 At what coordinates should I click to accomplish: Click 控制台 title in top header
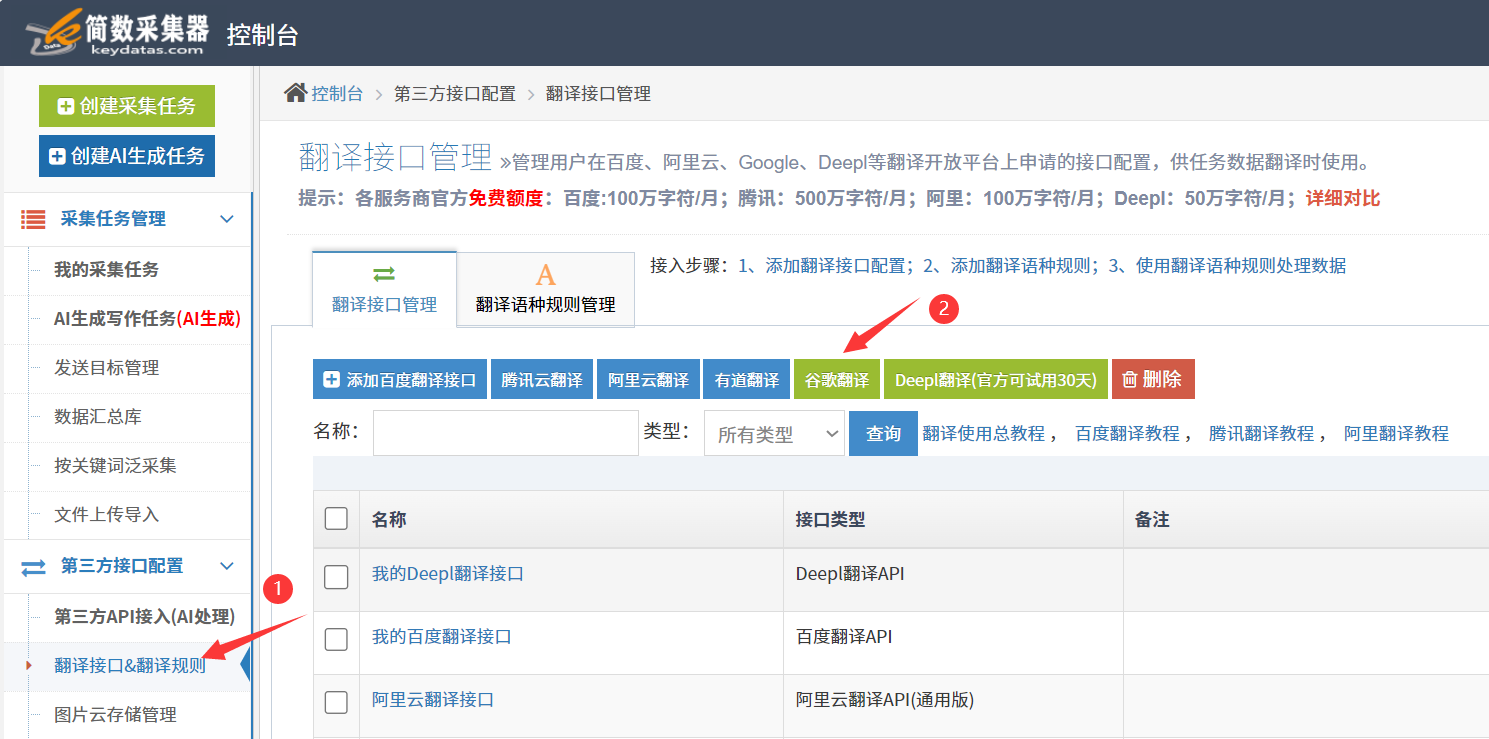[263, 35]
